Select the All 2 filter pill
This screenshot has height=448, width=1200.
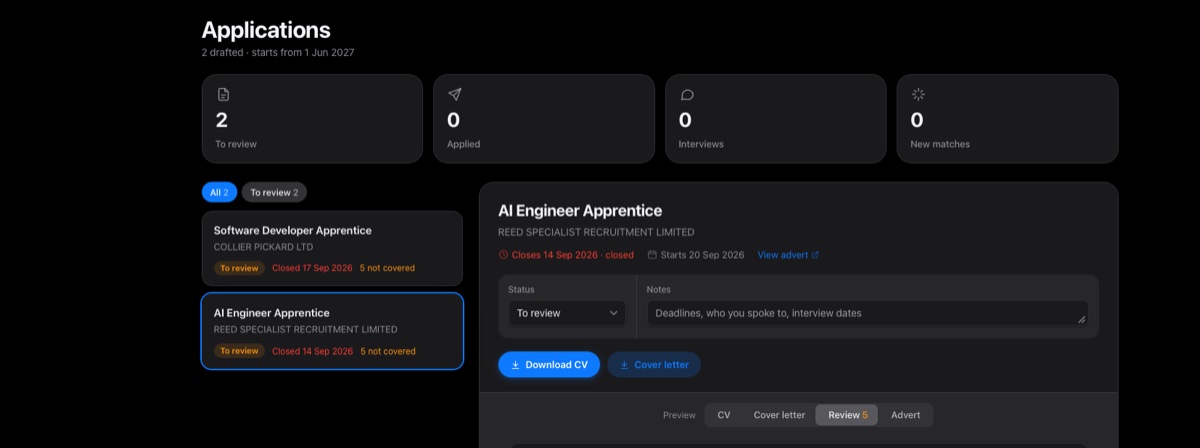[x=219, y=192]
